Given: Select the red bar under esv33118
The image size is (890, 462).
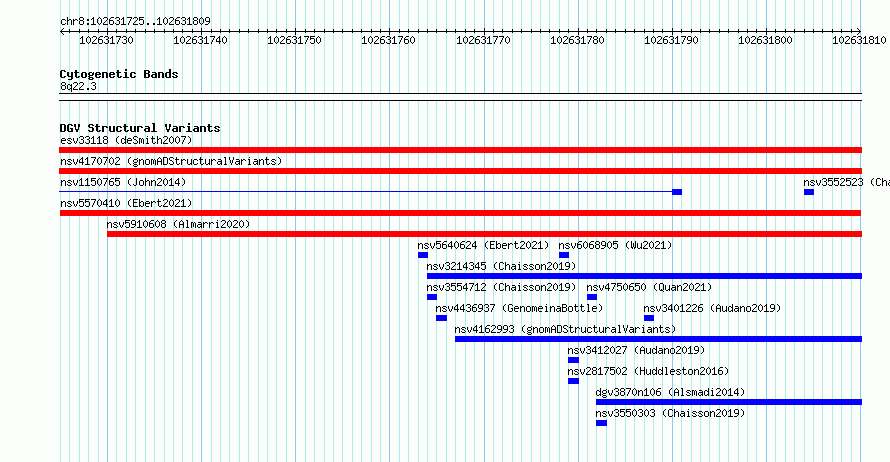Looking at the screenshot, I should 460,150.
